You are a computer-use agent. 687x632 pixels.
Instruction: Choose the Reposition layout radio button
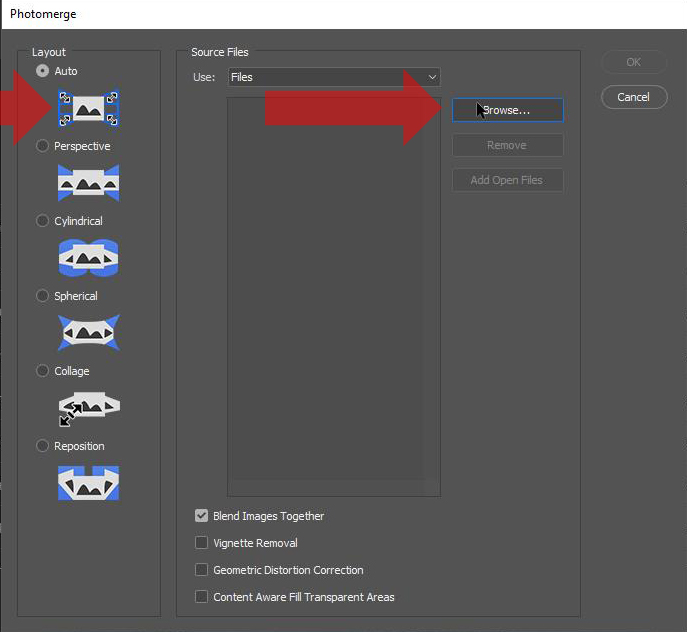tap(43, 446)
